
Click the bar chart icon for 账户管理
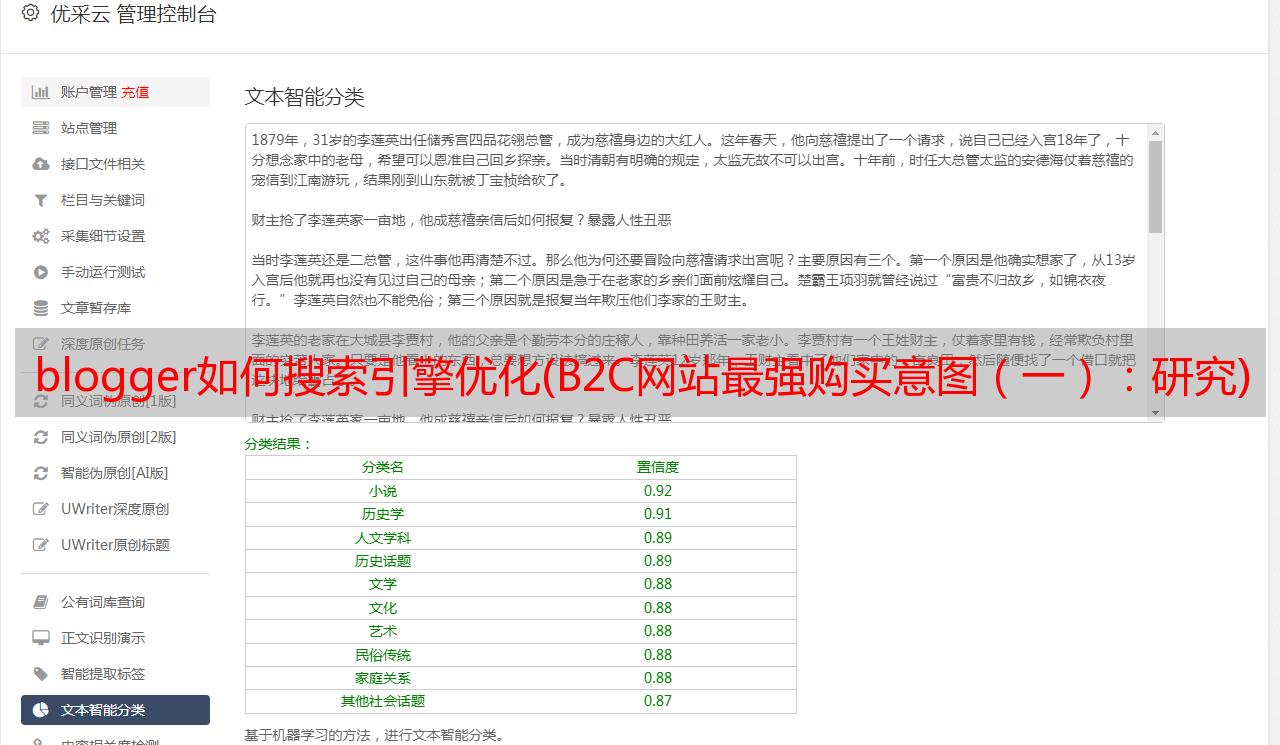click(x=41, y=92)
